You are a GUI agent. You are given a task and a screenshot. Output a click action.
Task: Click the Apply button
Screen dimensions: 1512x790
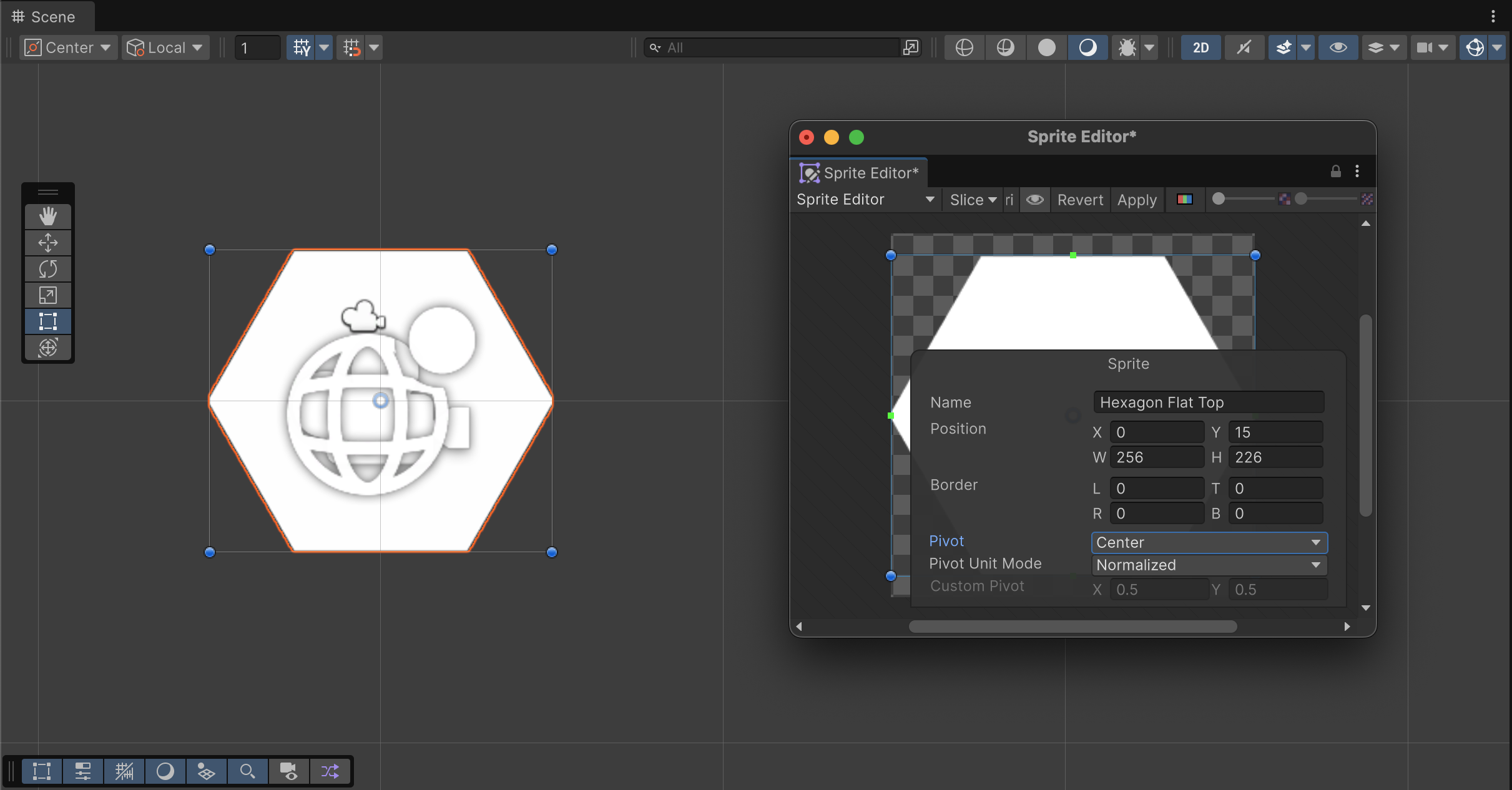1137,200
